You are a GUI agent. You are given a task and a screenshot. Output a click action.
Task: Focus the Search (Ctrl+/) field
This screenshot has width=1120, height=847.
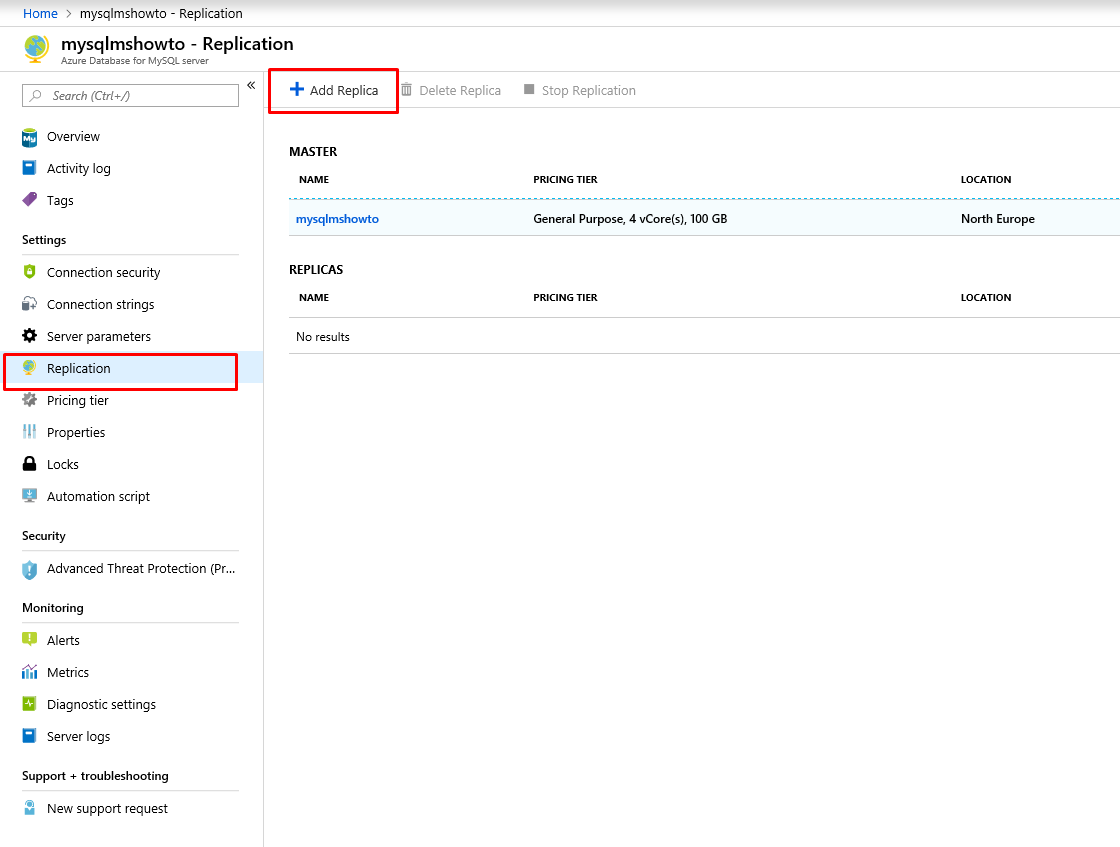point(130,96)
